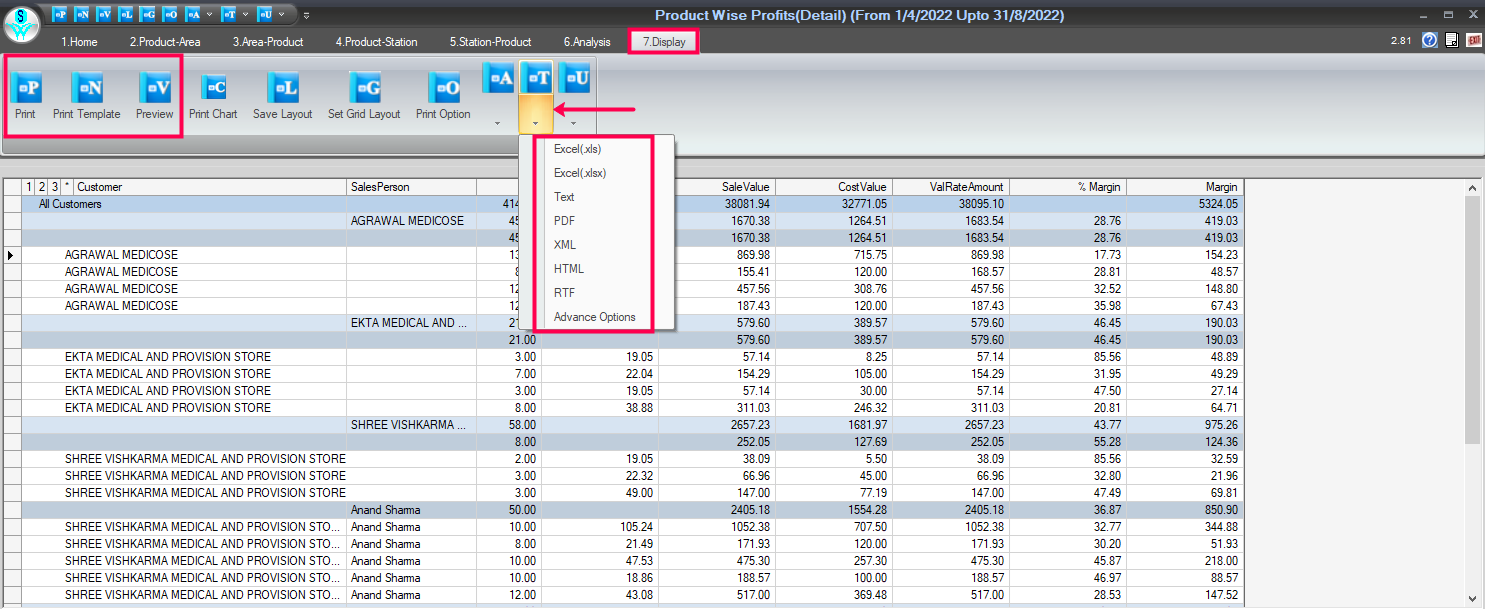Screen dimensions: 1485x609
Task: Open the 6.Analysis tab
Action: point(586,42)
